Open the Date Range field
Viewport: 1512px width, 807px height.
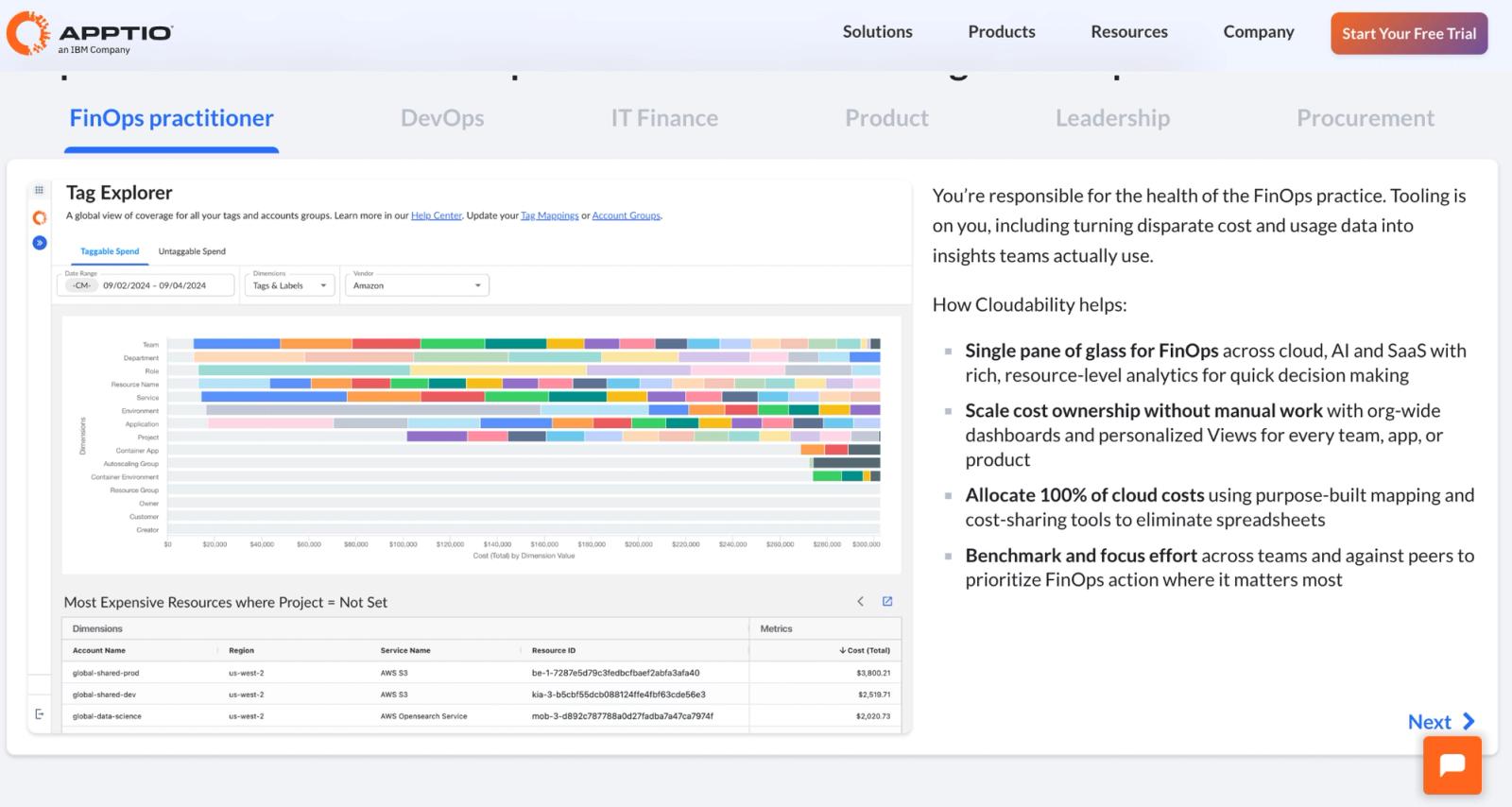point(146,284)
